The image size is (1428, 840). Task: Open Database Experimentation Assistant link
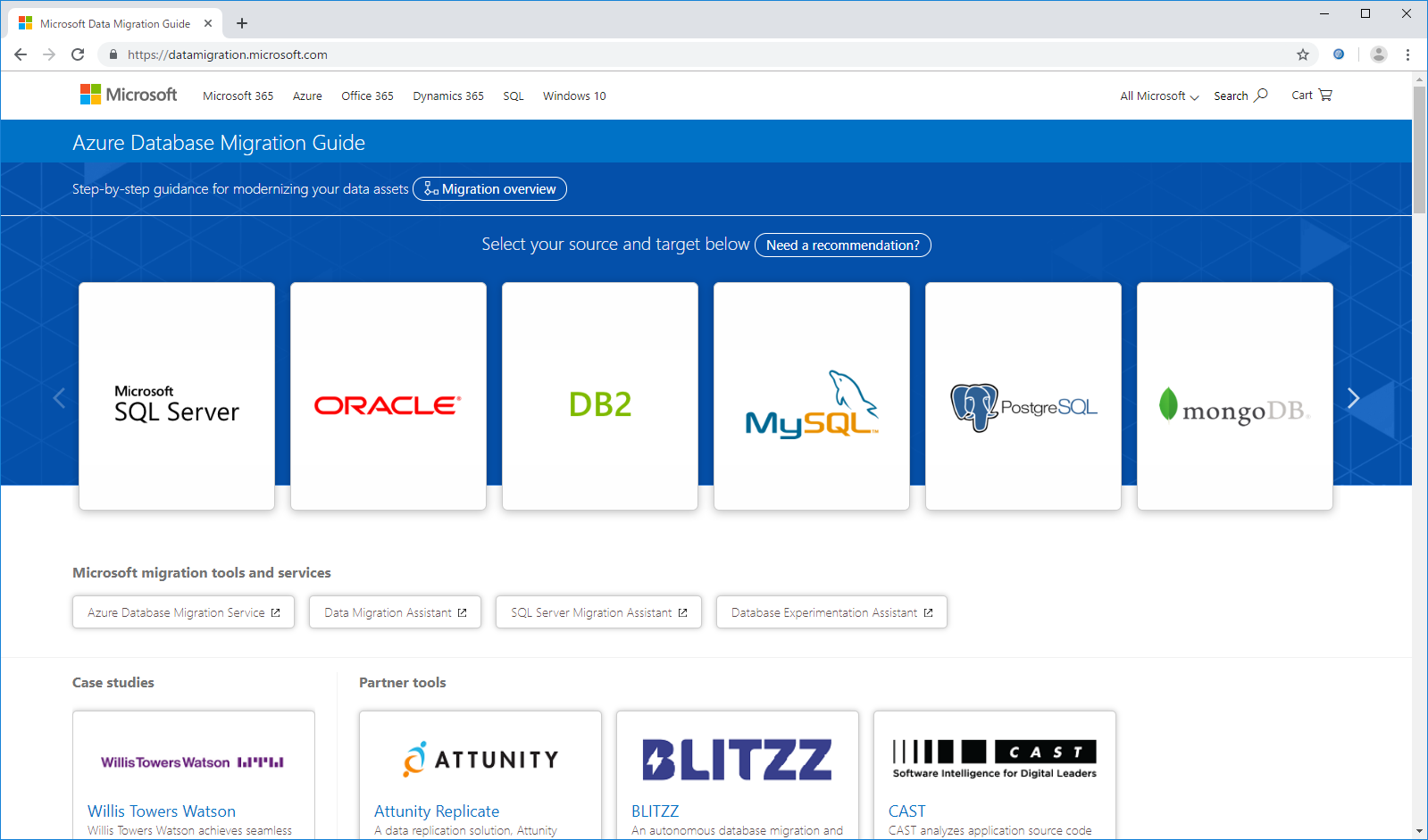[x=831, y=612]
